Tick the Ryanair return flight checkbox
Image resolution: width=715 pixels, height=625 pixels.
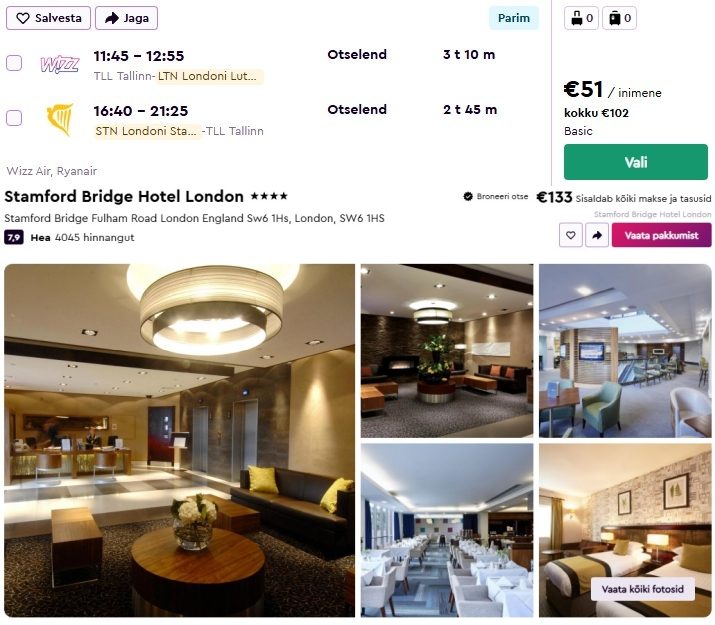pyautogui.click(x=14, y=118)
